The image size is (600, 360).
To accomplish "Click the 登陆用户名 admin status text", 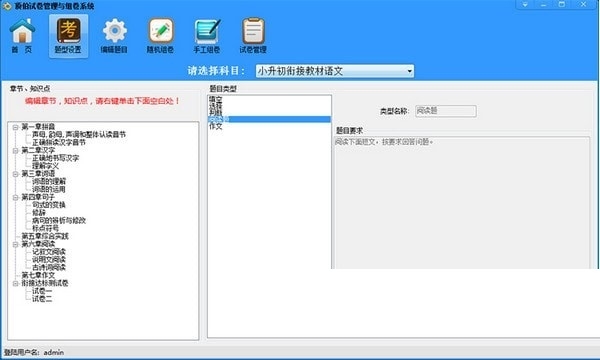I will [34, 352].
